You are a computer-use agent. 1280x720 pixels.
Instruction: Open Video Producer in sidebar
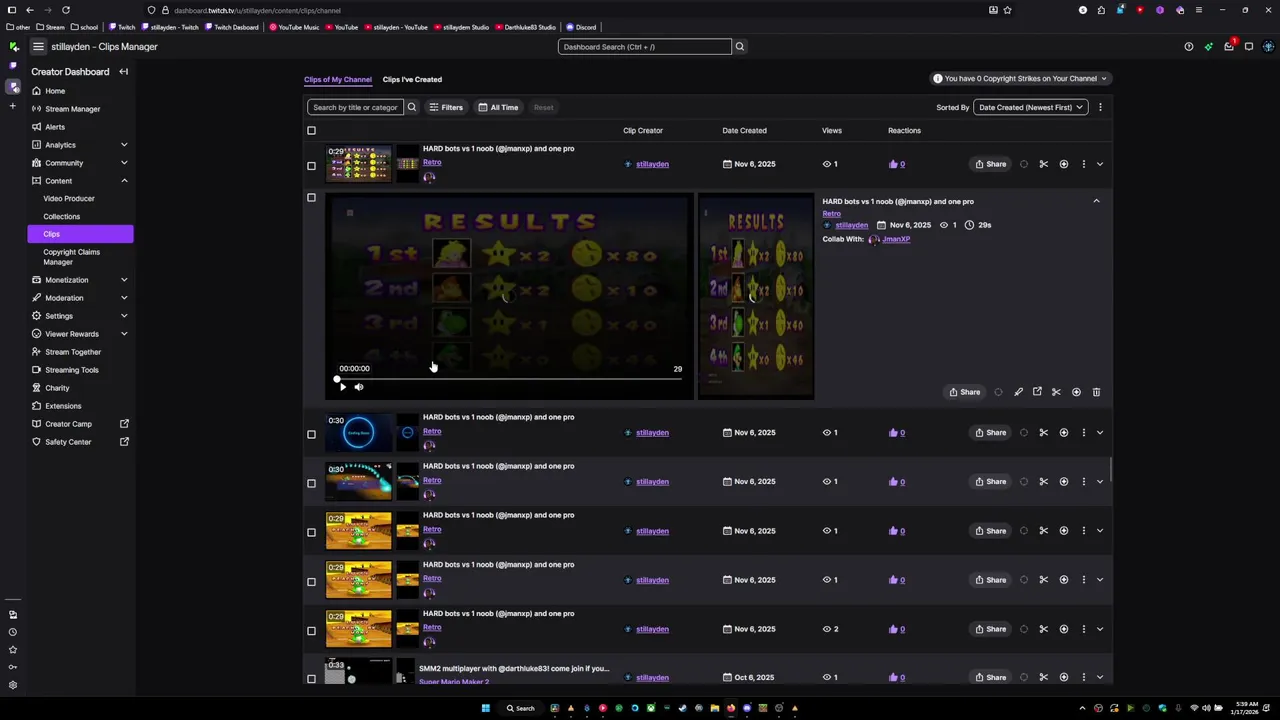coord(69,198)
